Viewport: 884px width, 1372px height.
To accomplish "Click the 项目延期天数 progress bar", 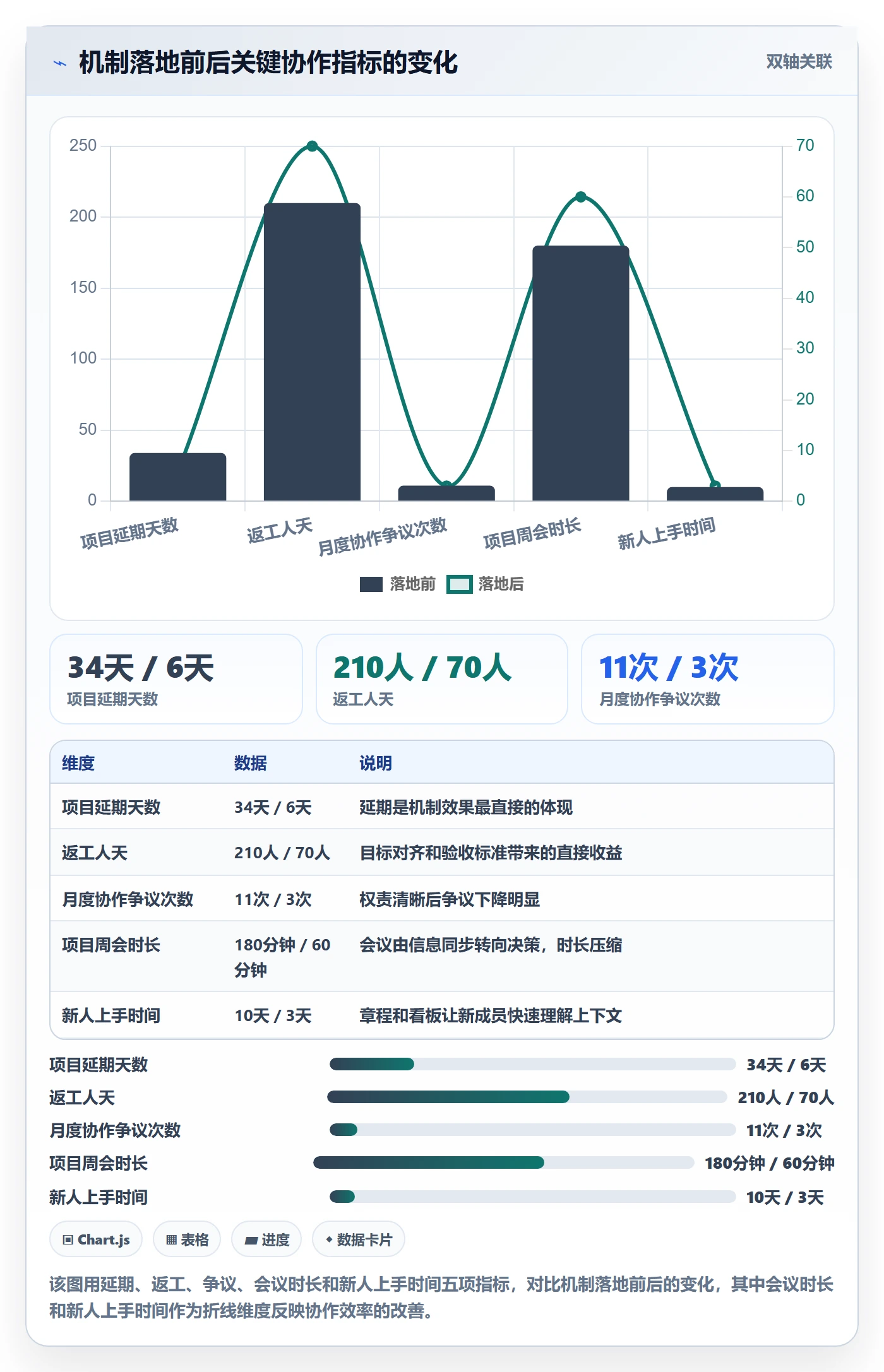I will click(532, 1065).
